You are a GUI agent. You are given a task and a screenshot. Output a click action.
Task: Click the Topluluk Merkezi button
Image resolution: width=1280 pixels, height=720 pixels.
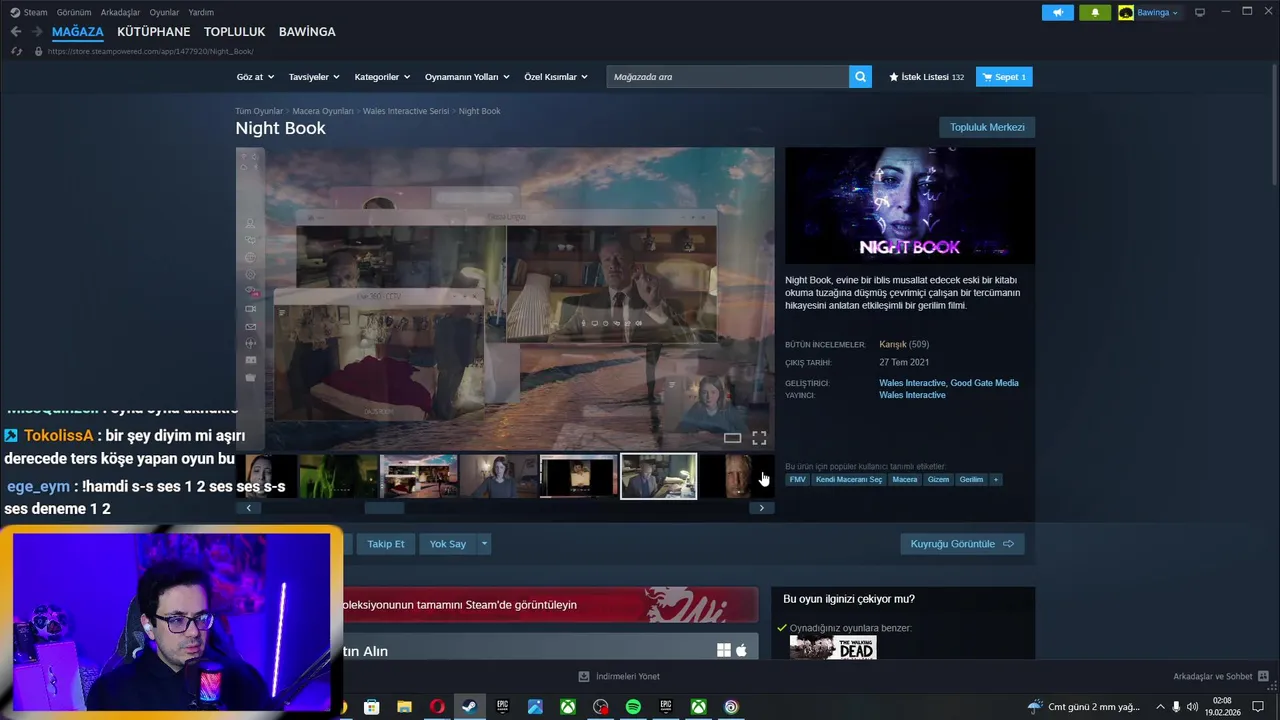coord(987,127)
